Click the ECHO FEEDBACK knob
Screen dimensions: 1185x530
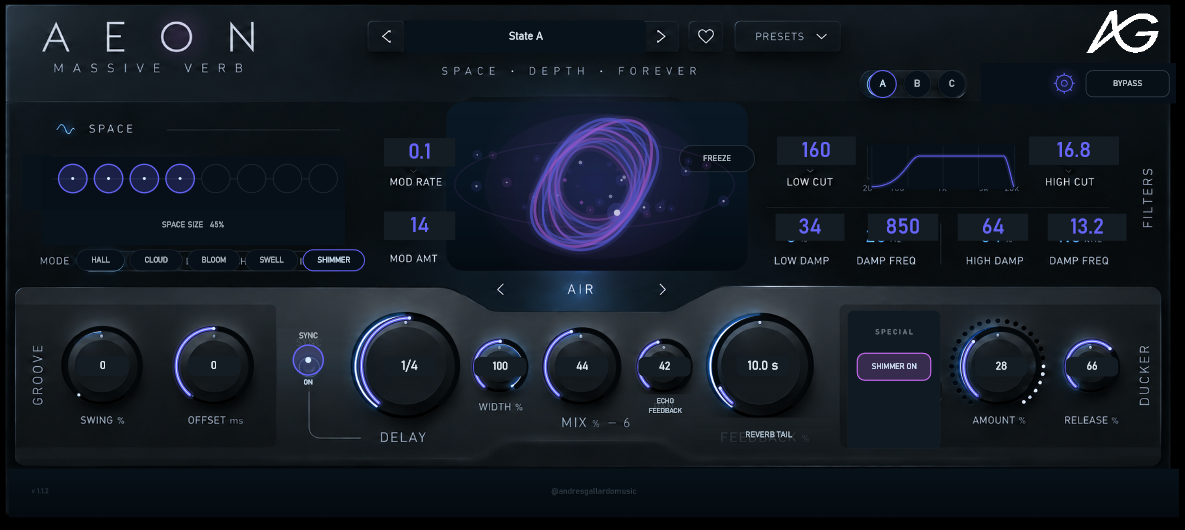[664, 366]
